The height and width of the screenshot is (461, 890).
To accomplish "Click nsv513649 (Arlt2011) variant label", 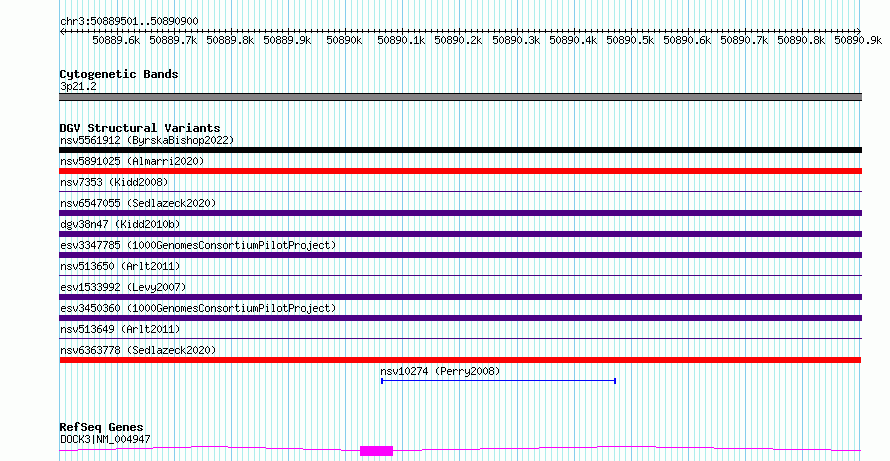I will coord(120,329).
